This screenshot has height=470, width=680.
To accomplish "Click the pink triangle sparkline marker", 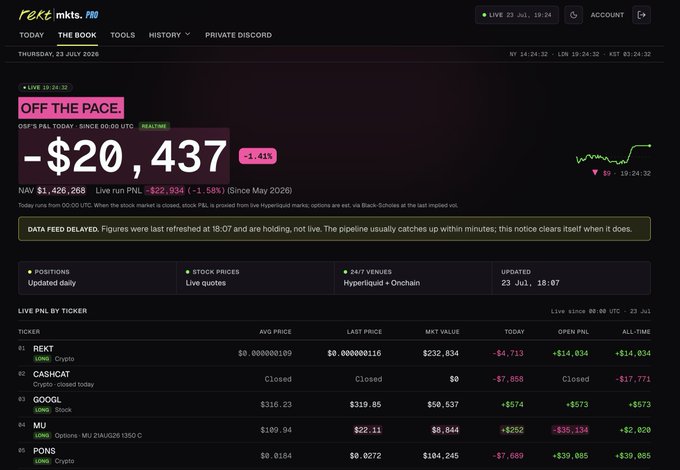I will pyautogui.click(x=595, y=173).
